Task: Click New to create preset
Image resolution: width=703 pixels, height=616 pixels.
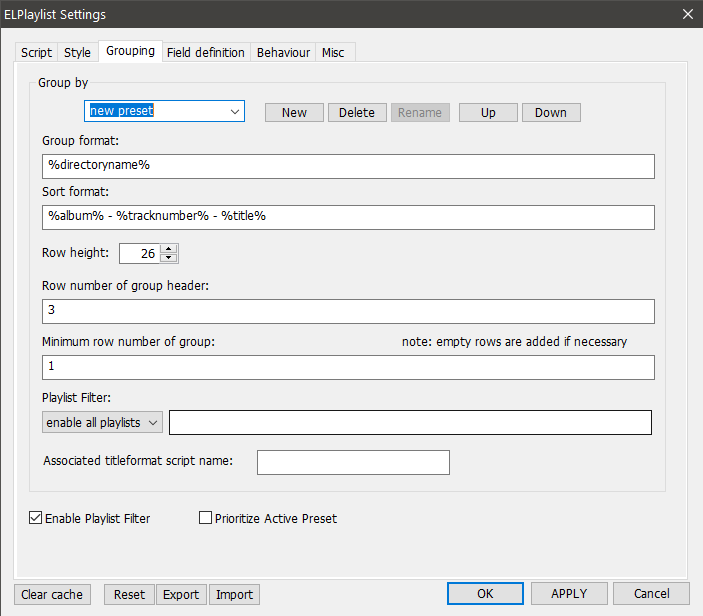Action: [294, 112]
